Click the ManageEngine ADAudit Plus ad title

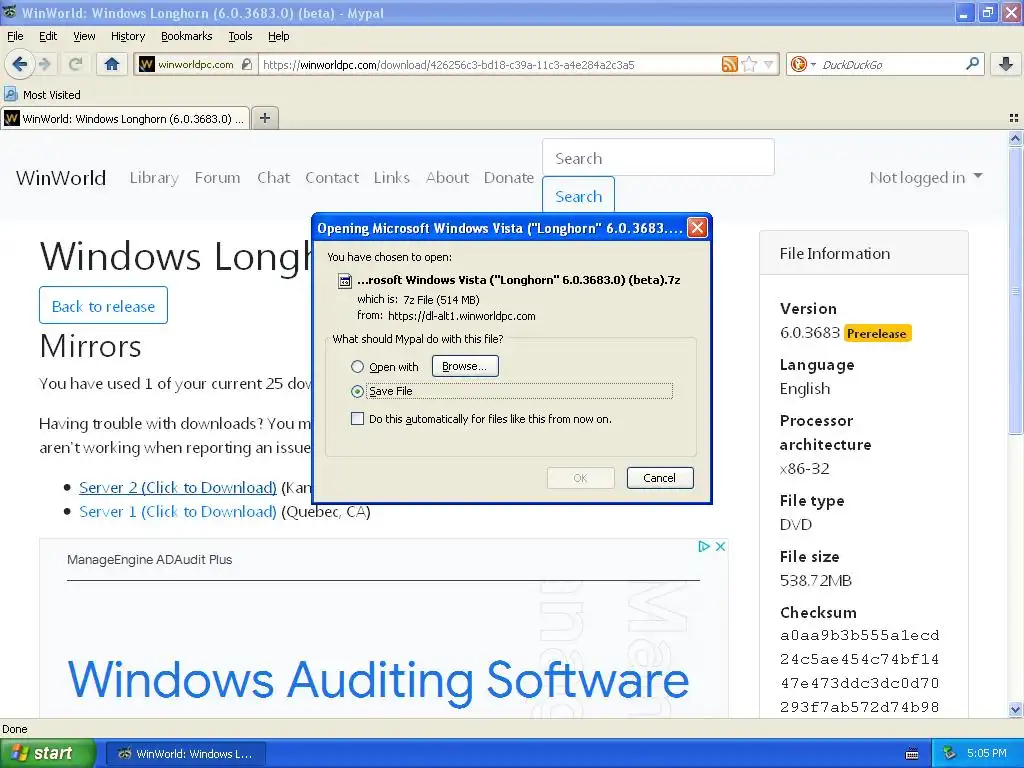point(150,560)
